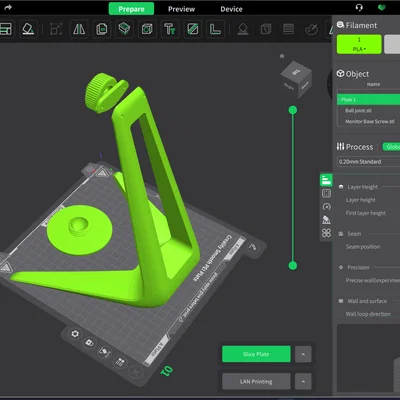The width and height of the screenshot is (400, 400).
Task: Switch to the Preview tab
Action: [x=181, y=9]
